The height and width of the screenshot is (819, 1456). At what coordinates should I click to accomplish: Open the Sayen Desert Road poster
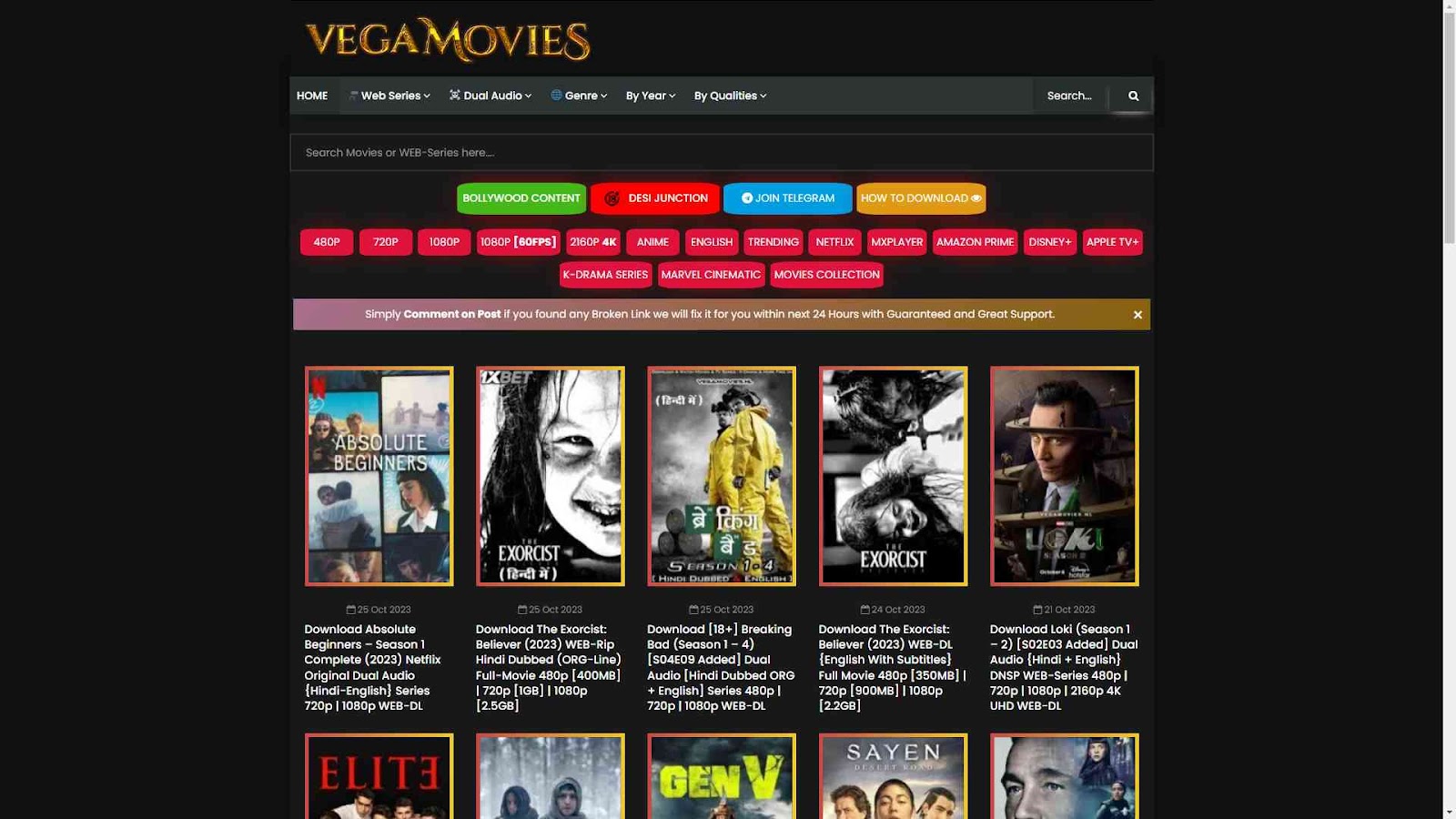(x=893, y=776)
